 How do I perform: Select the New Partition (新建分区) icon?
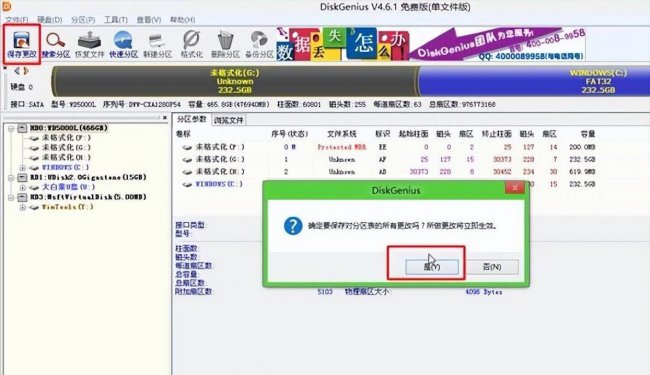click(x=158, y=44)
